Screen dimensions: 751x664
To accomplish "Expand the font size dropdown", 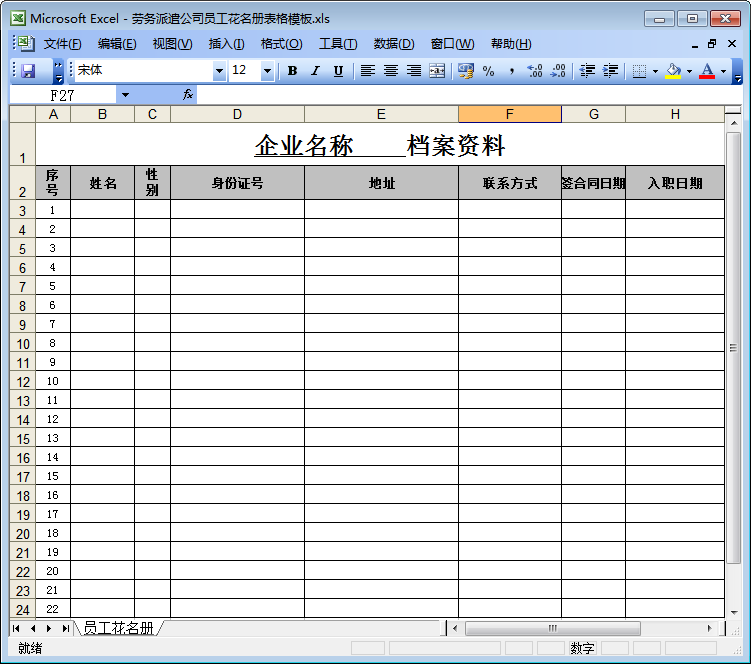I will click(x=267, y=71).
